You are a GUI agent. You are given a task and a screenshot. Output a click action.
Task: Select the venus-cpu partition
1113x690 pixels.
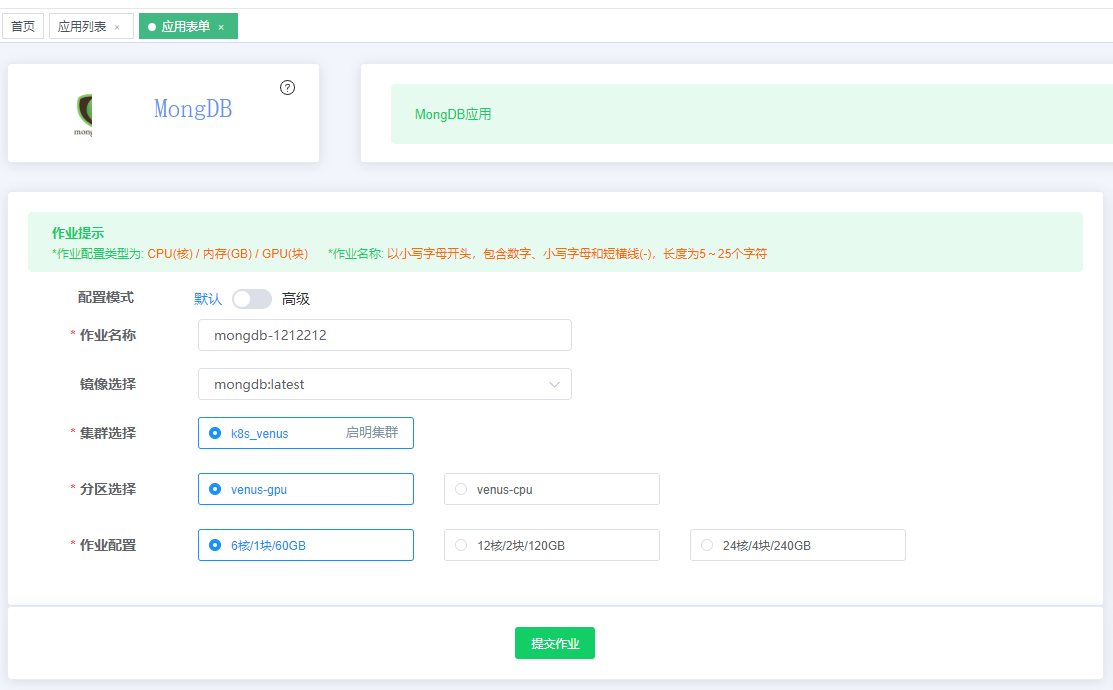[552, 489]
